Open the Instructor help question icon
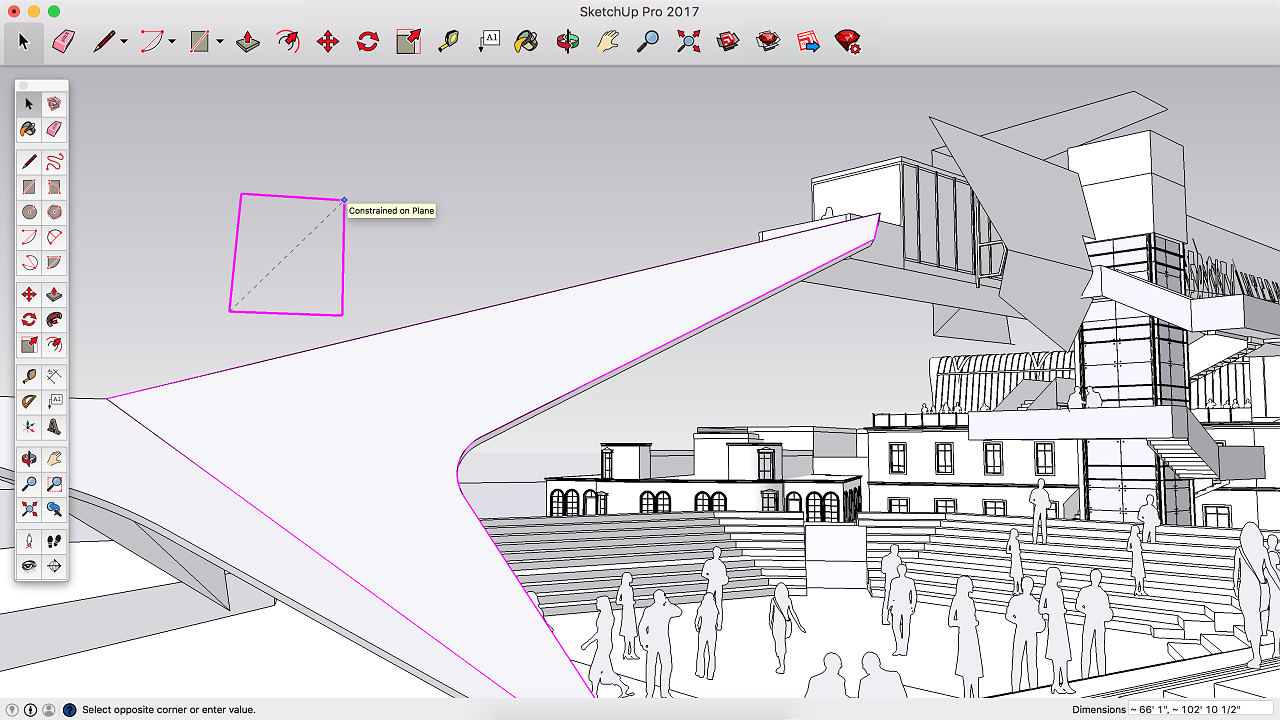 click(69, 710)
